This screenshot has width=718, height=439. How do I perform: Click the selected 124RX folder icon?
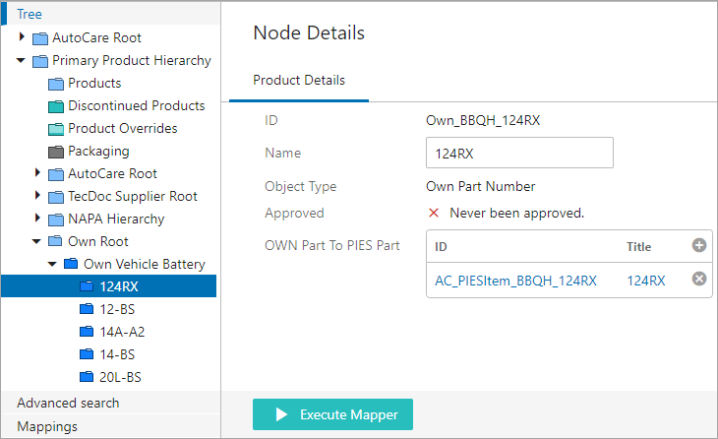pos(87,286)
